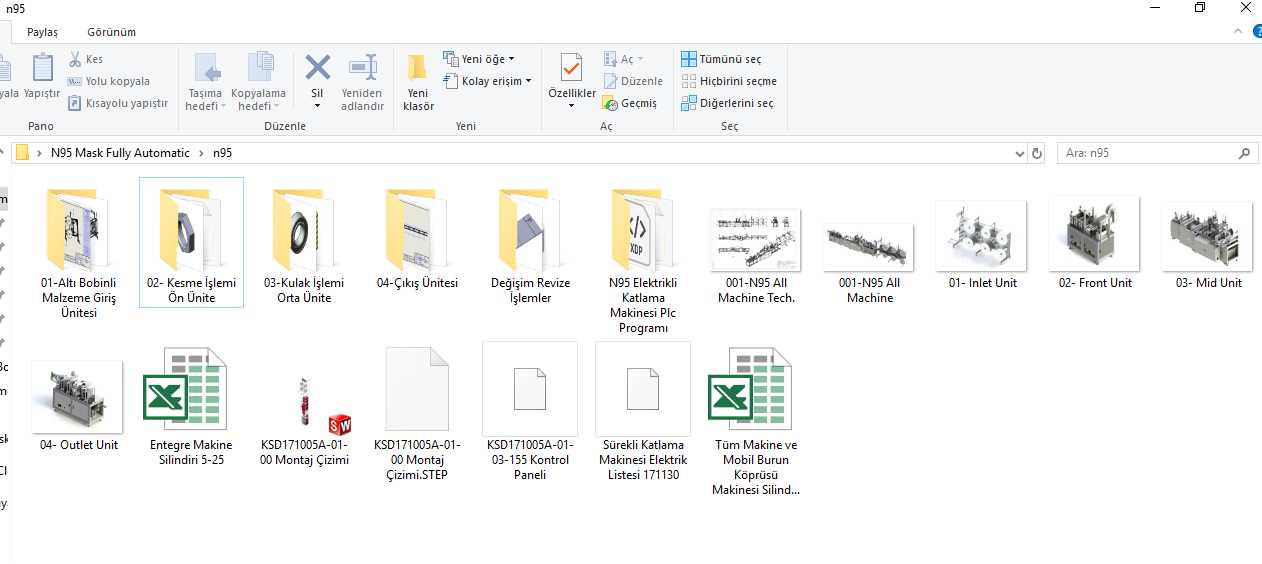
Task: Click the folder icon in address bar
Action: [x=22, y=153]
